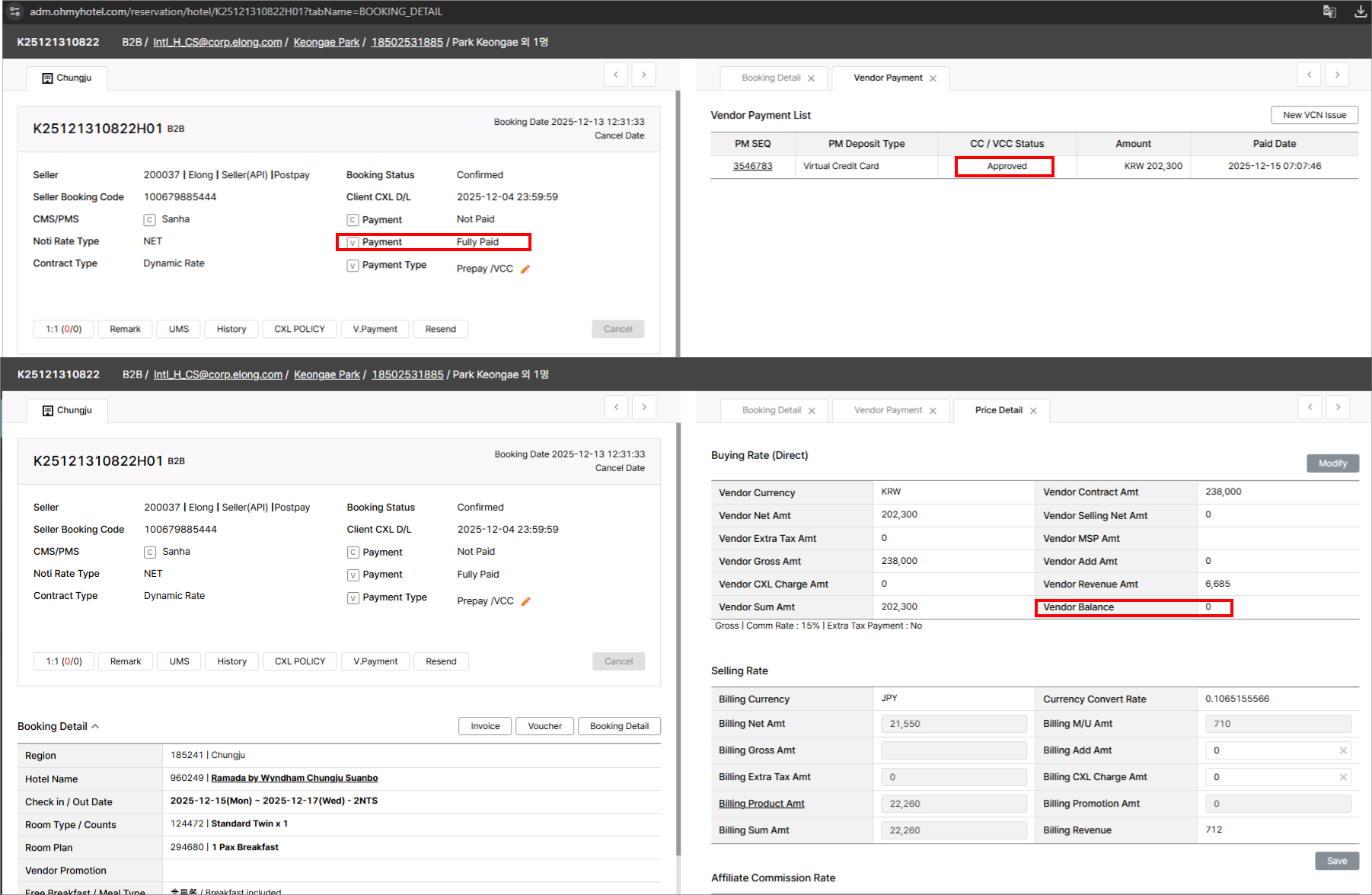
Task: Save the Selling Rate changes
Action: pyautogui.click(x=1336, y=861)
